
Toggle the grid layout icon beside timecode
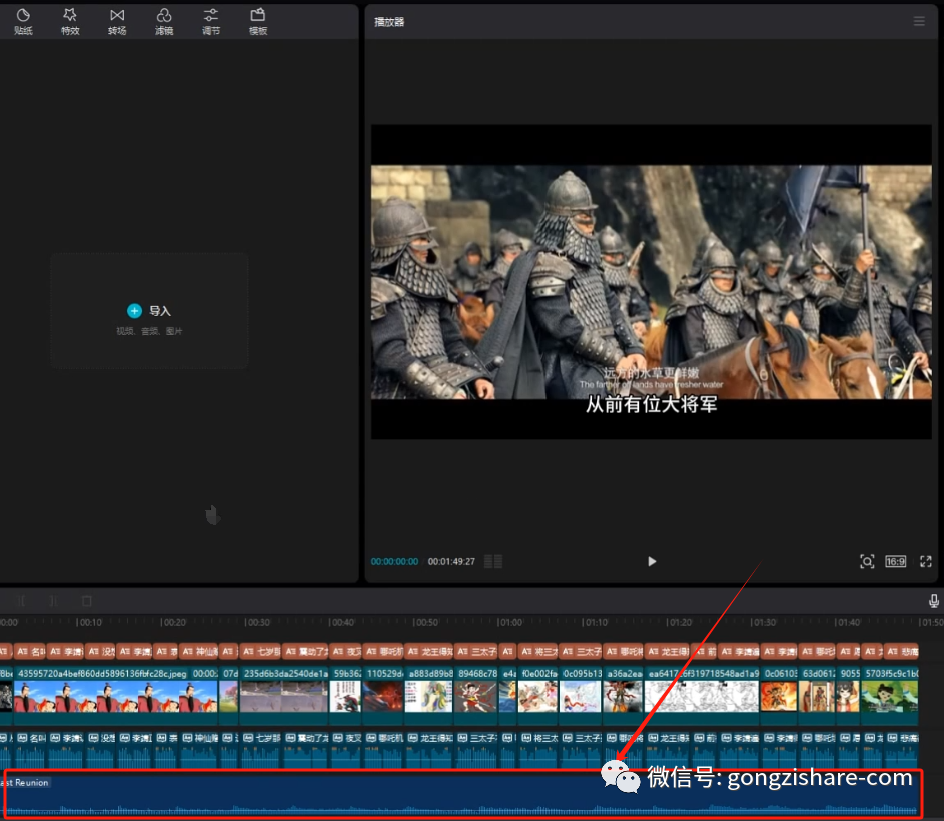click(493, 562)
